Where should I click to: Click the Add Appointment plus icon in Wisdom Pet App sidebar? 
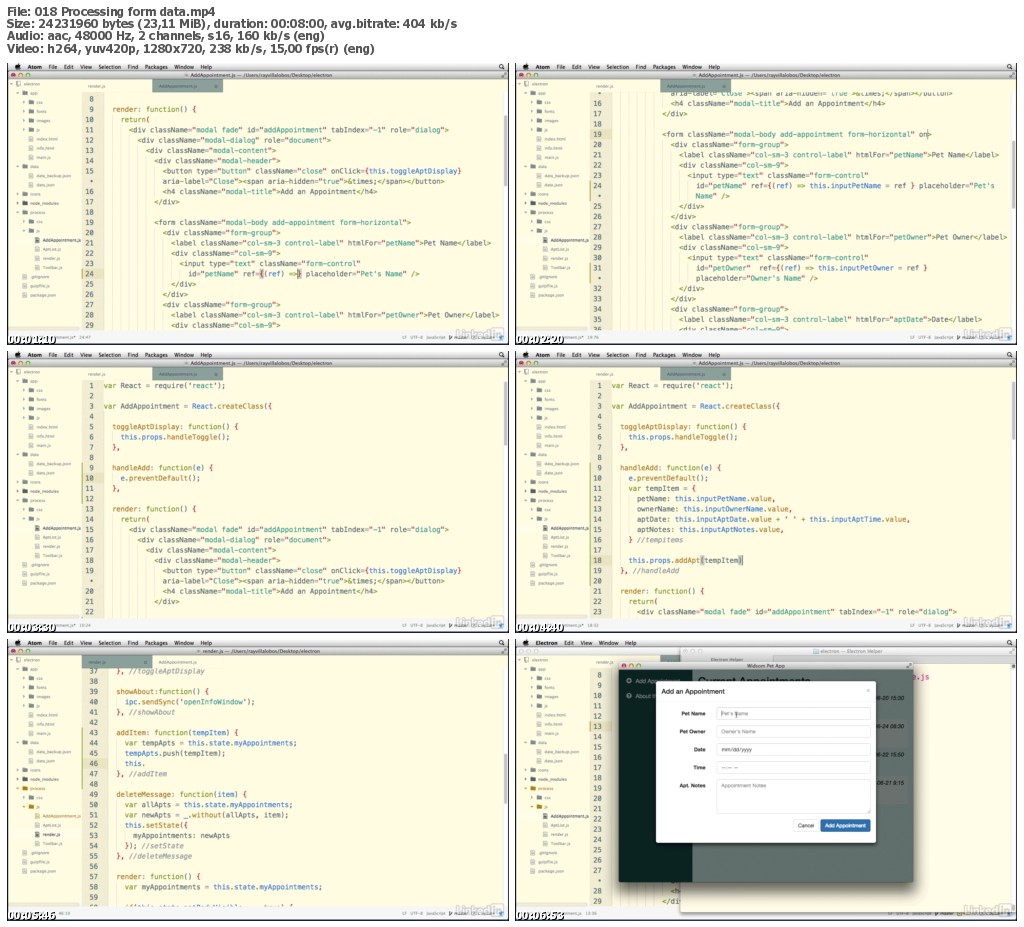click(x=629, y=681)
